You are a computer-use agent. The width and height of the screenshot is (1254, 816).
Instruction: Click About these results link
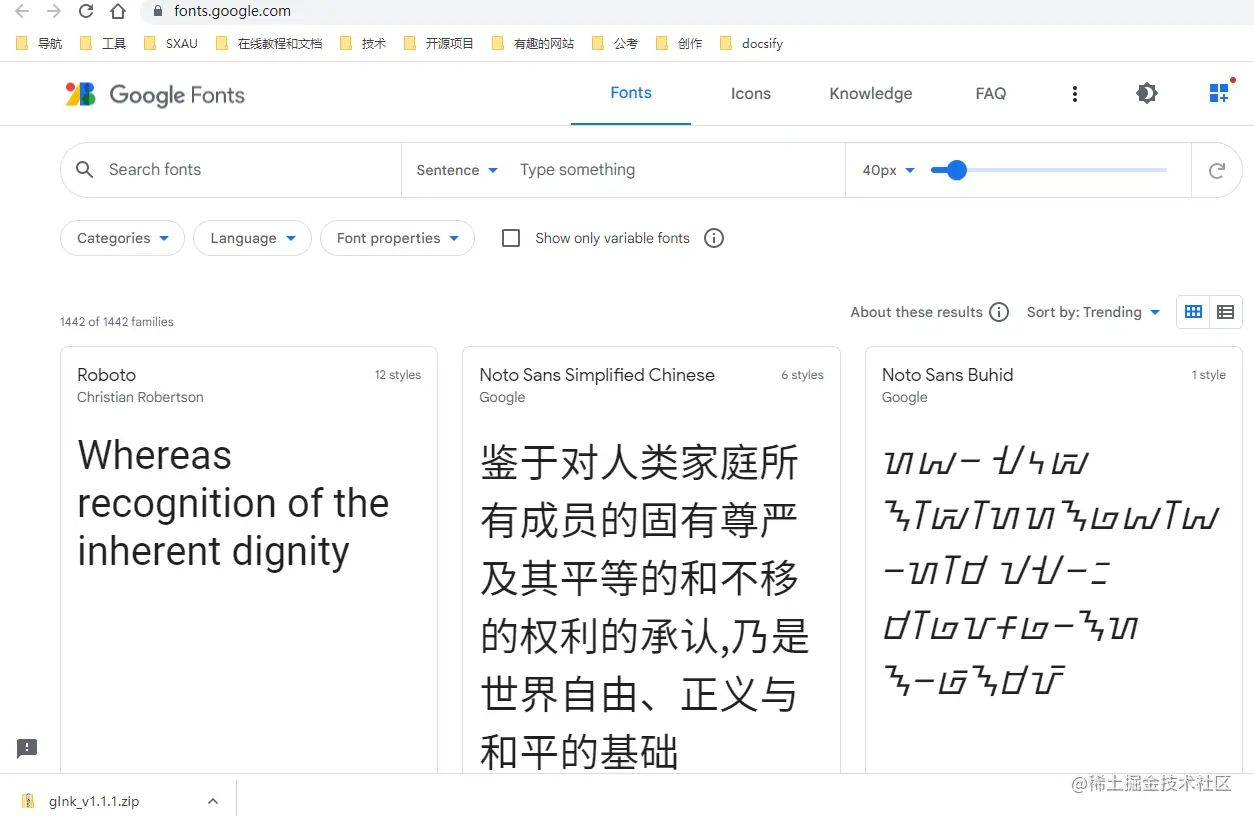tap(917, 312)
